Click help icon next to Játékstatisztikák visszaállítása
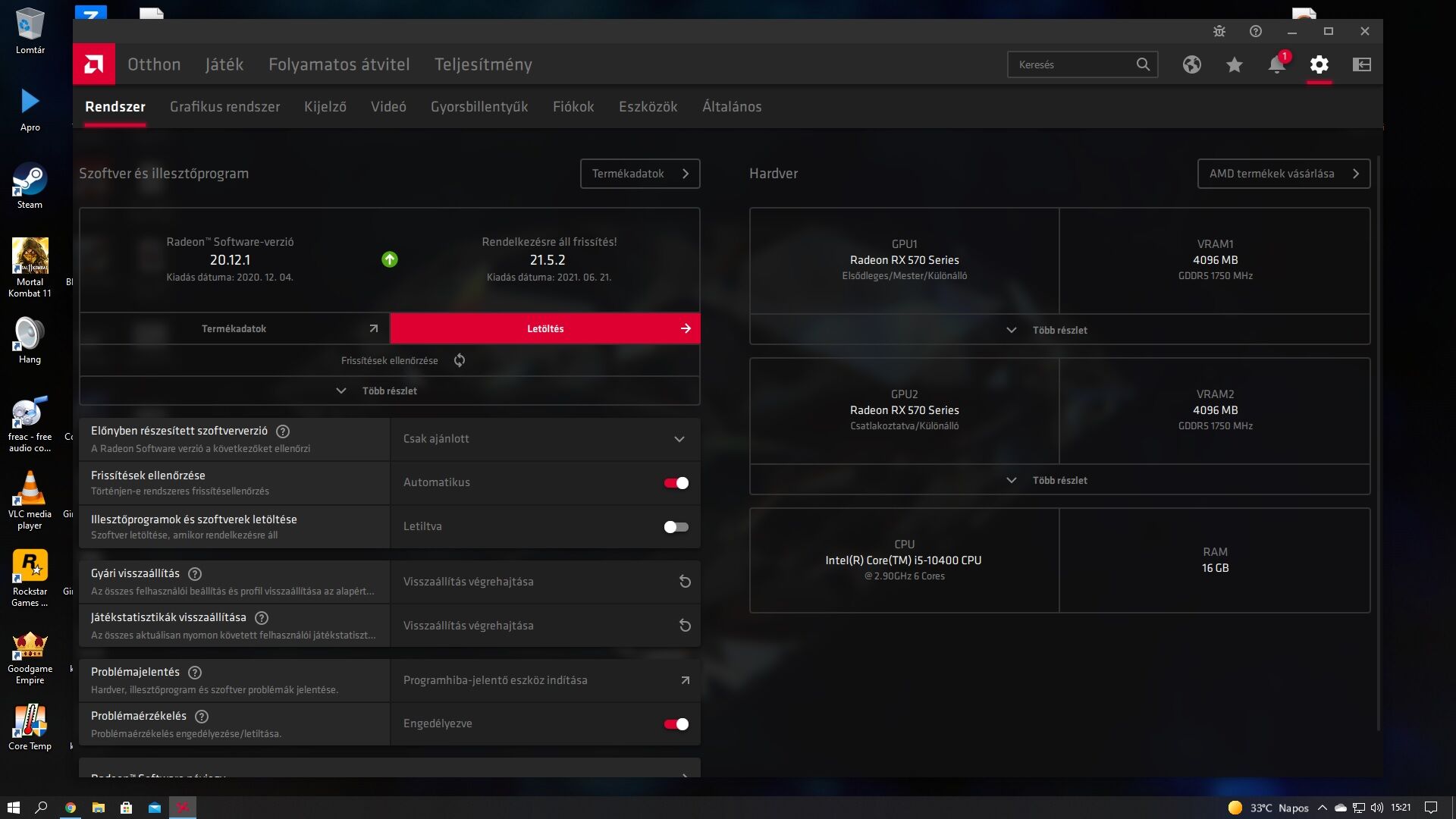 tap(262, 618)
